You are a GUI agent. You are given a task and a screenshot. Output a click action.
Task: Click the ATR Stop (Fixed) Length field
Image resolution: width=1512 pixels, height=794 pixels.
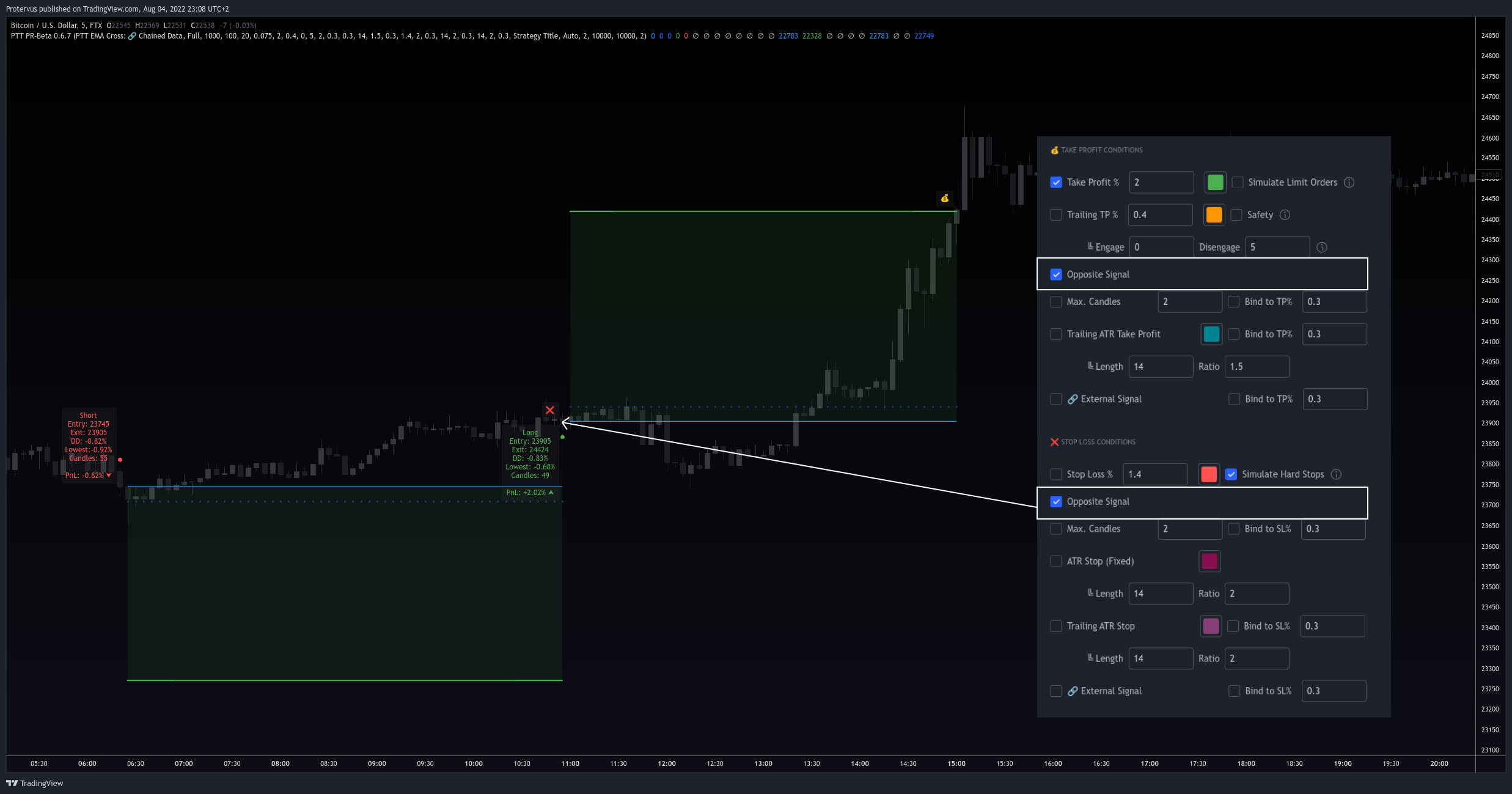(1161, 594)
